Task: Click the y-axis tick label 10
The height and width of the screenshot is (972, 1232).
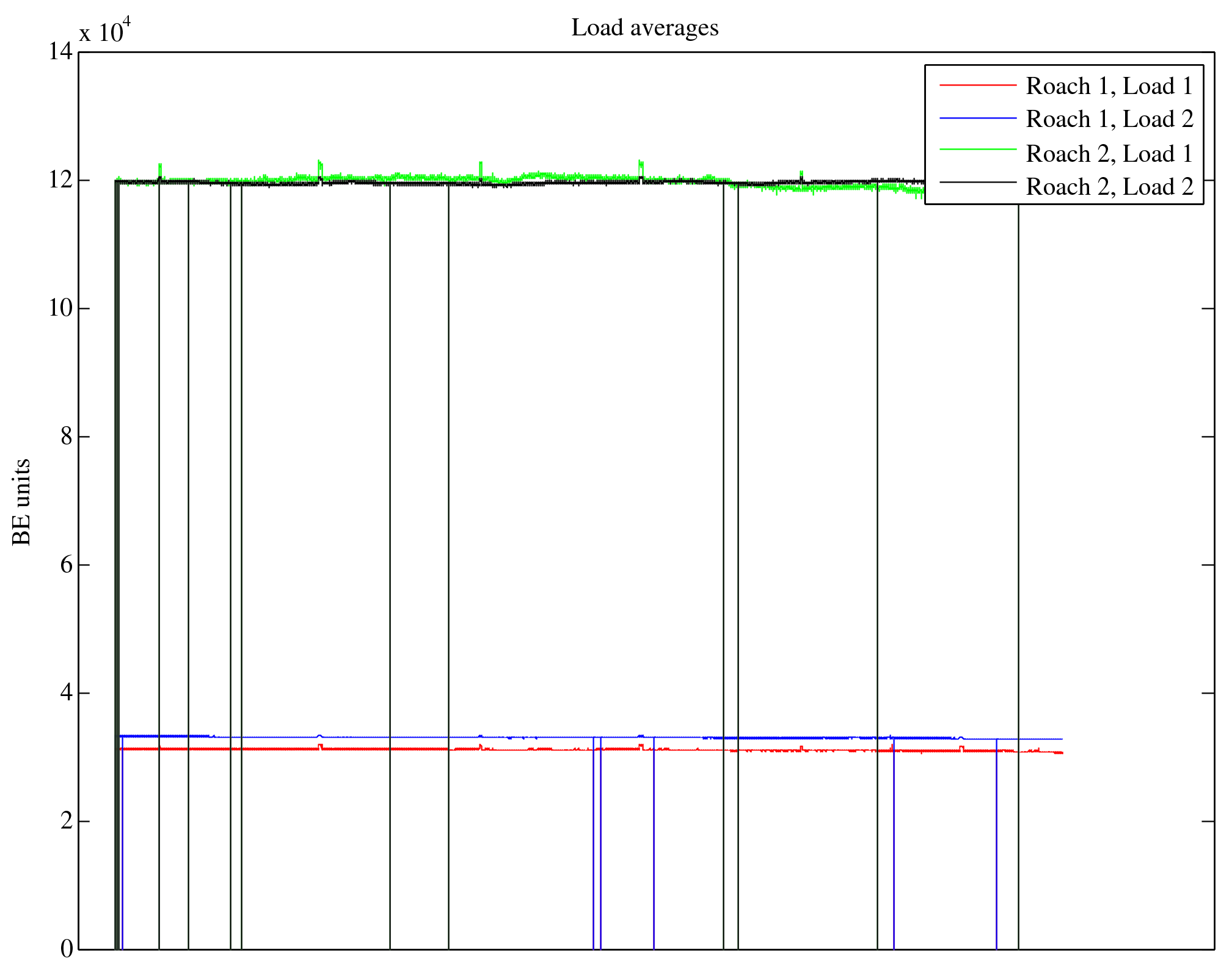Action: tap(60, 308)
